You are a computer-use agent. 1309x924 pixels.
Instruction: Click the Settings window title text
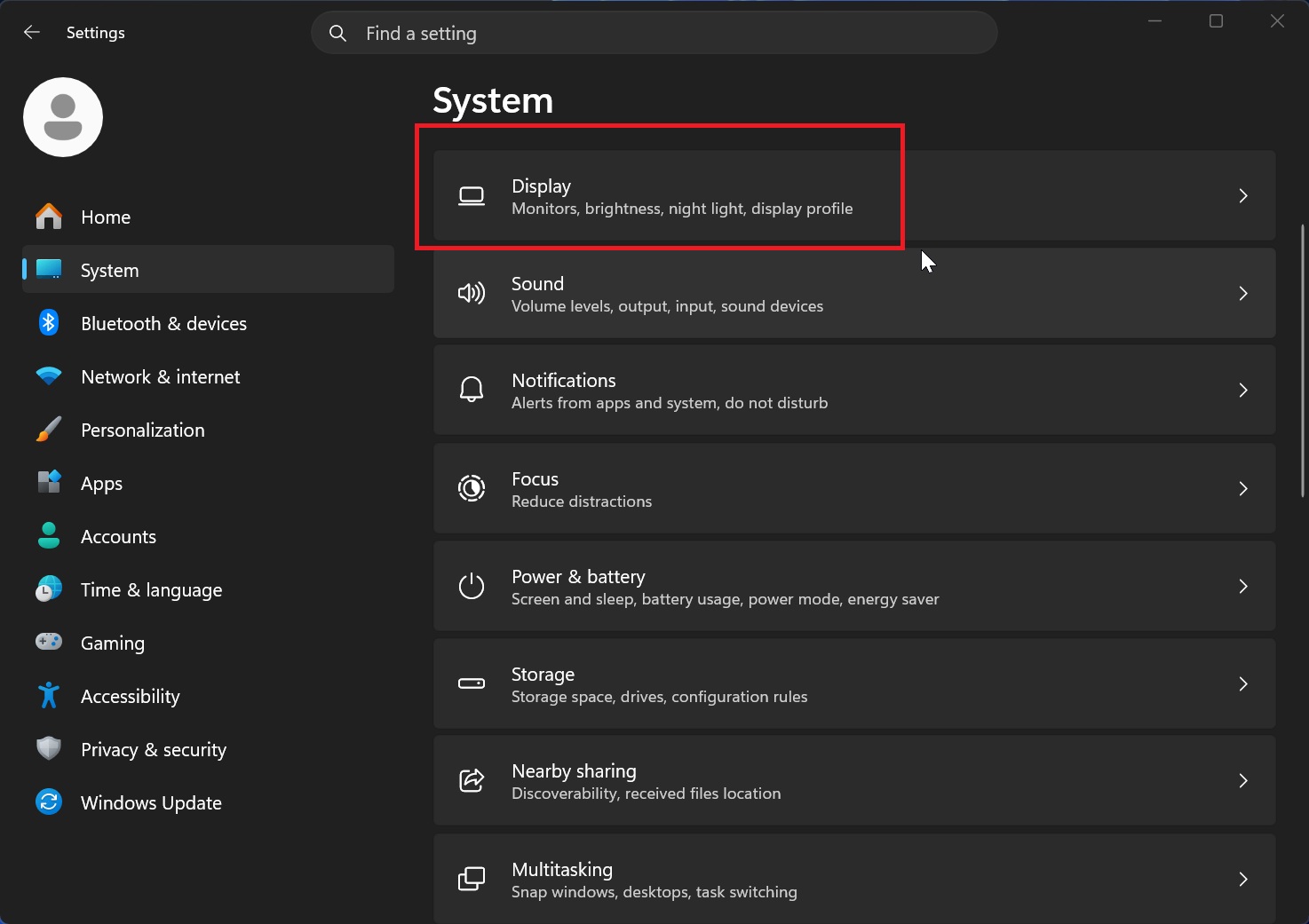(x=95, y=33)
